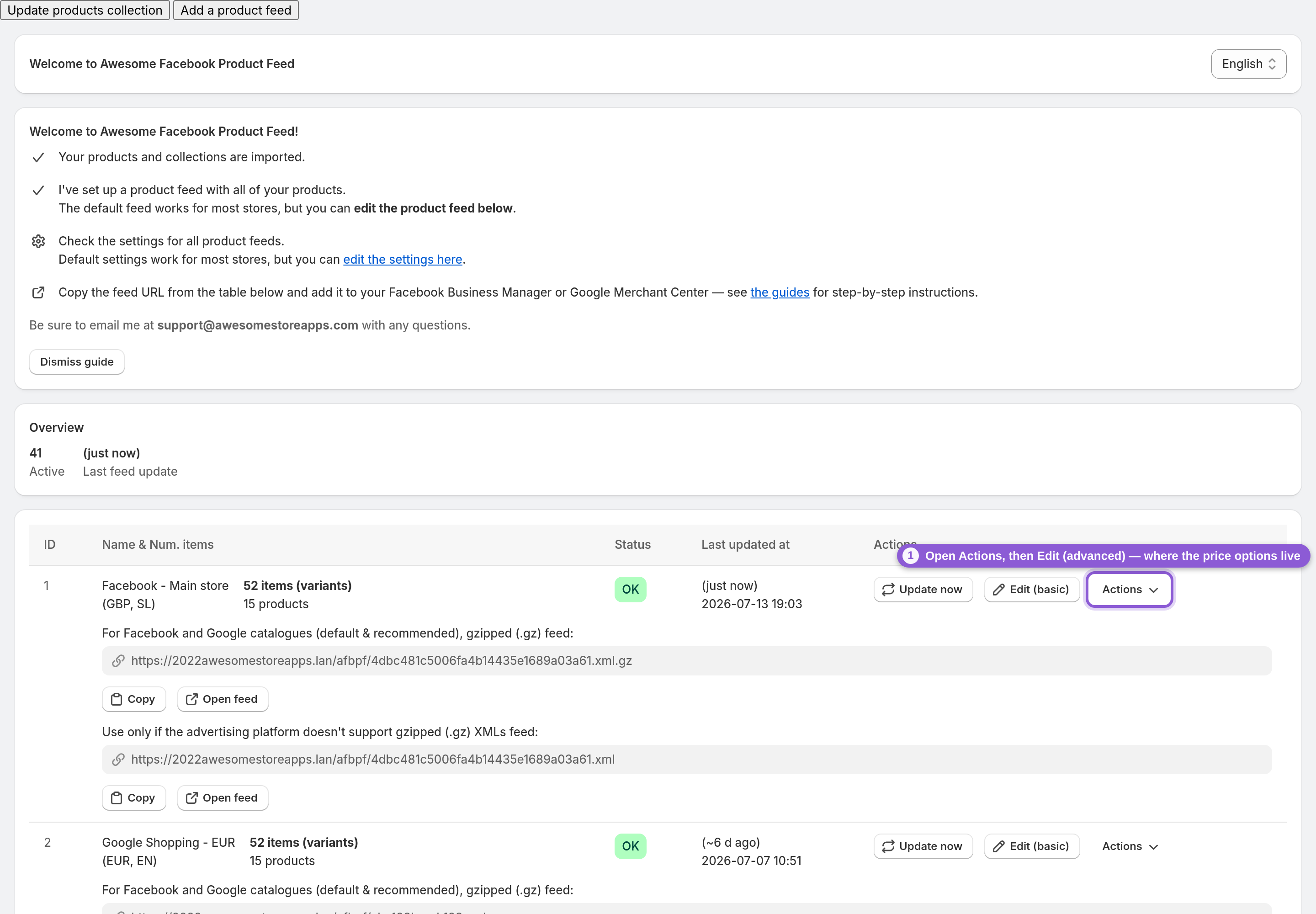The width and height of the screenshot is (1316, 914).
Task: Click 'Facebook - Main store (GBP, SL)' feed name
Action: point(165,595)
